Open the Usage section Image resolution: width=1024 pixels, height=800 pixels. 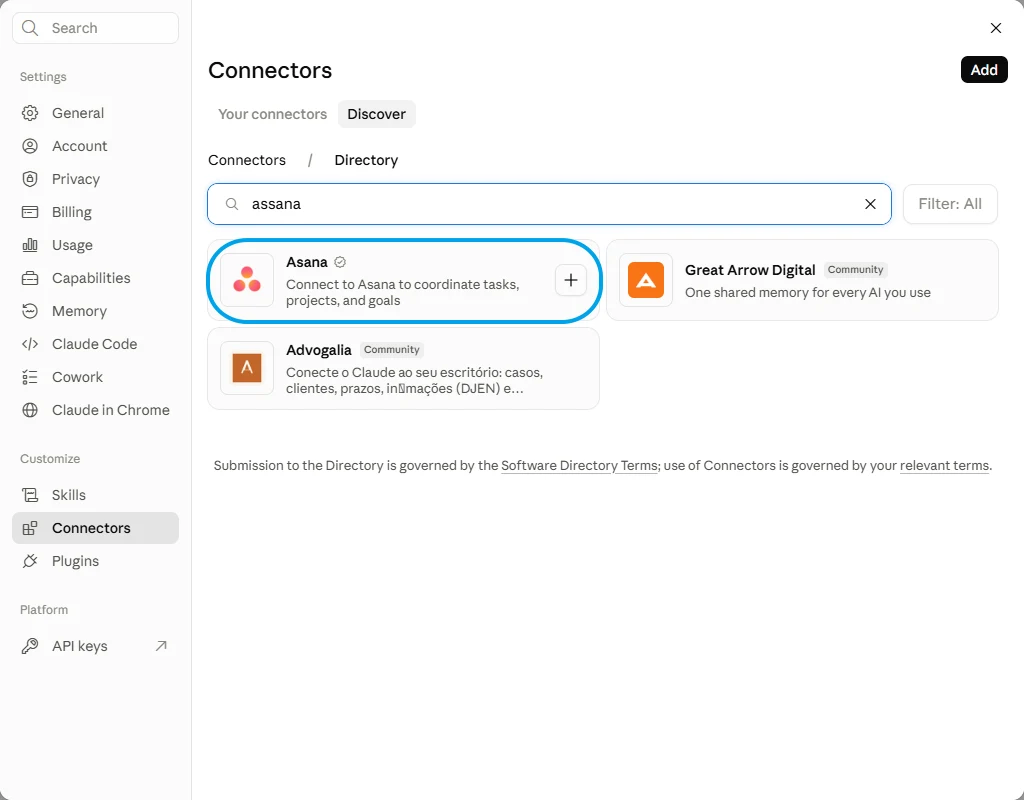tap(95, 245)
